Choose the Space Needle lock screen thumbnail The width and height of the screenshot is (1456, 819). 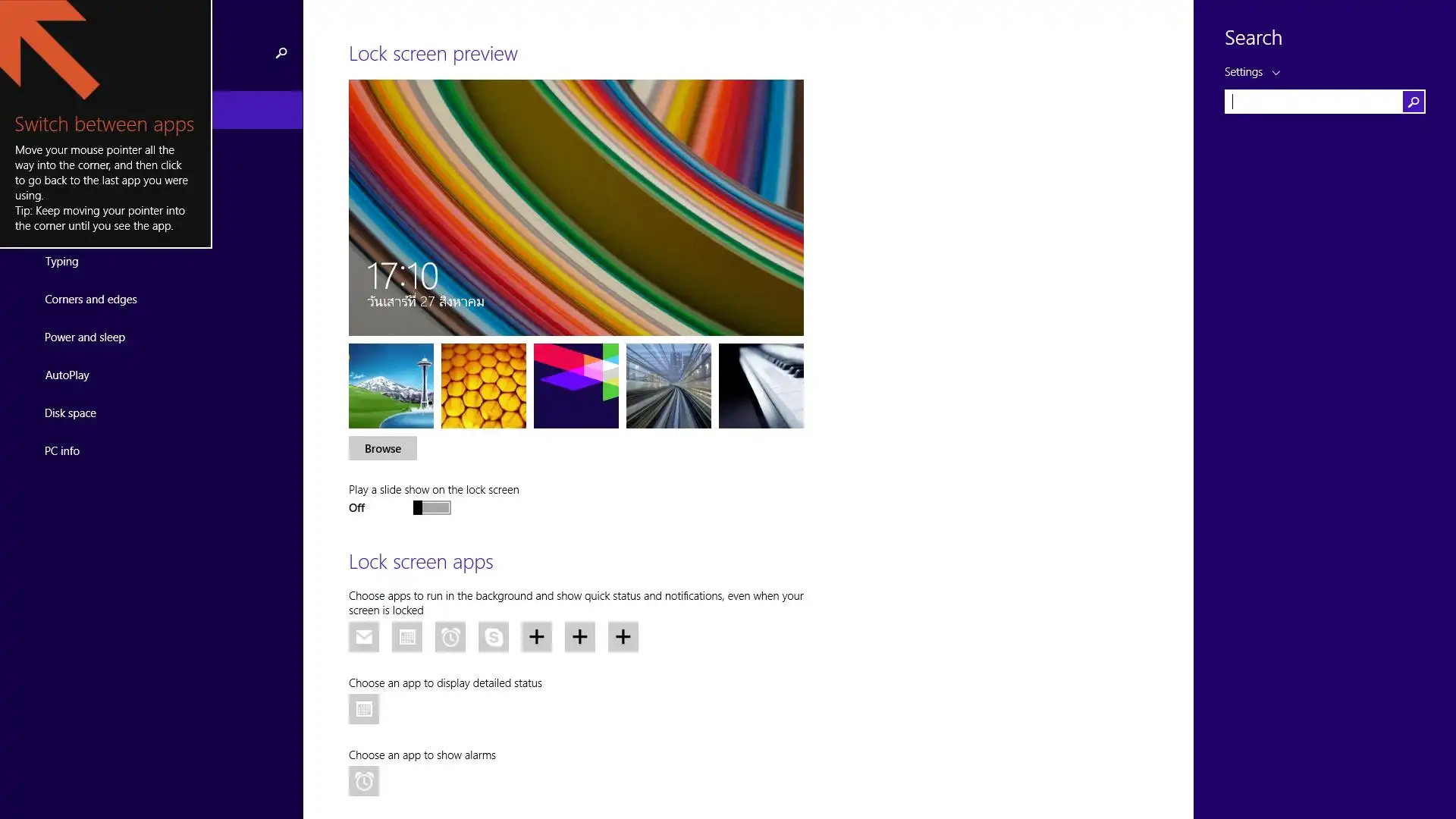click(391, 386)
